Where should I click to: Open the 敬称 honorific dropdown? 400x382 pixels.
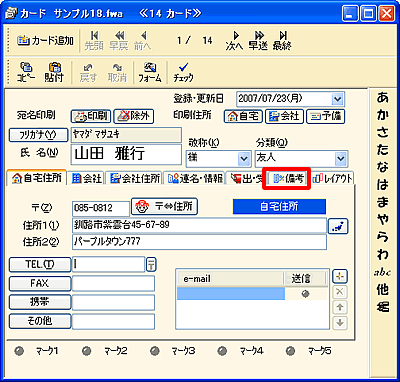pyautogui.click(x=244, y=159)
